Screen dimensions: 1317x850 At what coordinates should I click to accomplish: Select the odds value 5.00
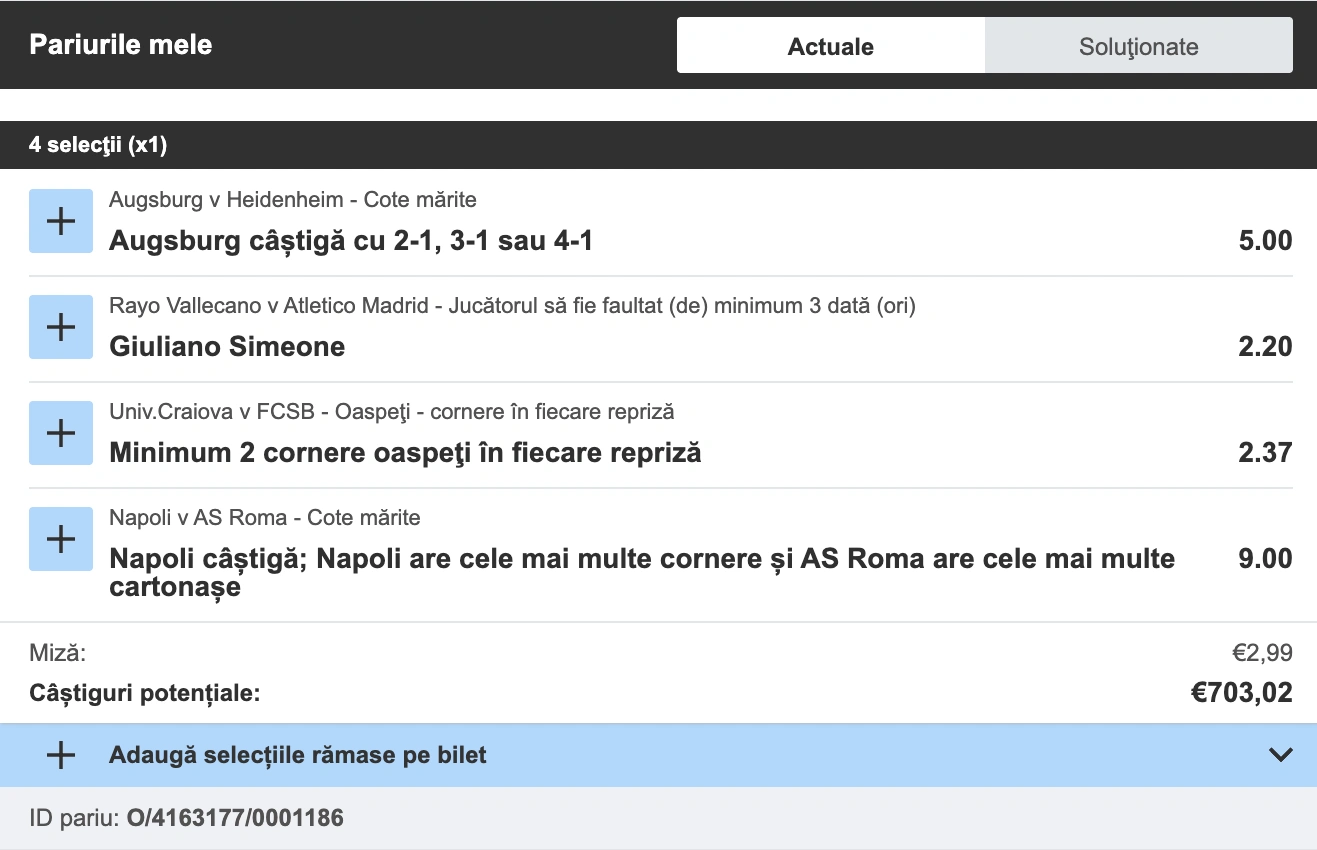point(1264,240)
